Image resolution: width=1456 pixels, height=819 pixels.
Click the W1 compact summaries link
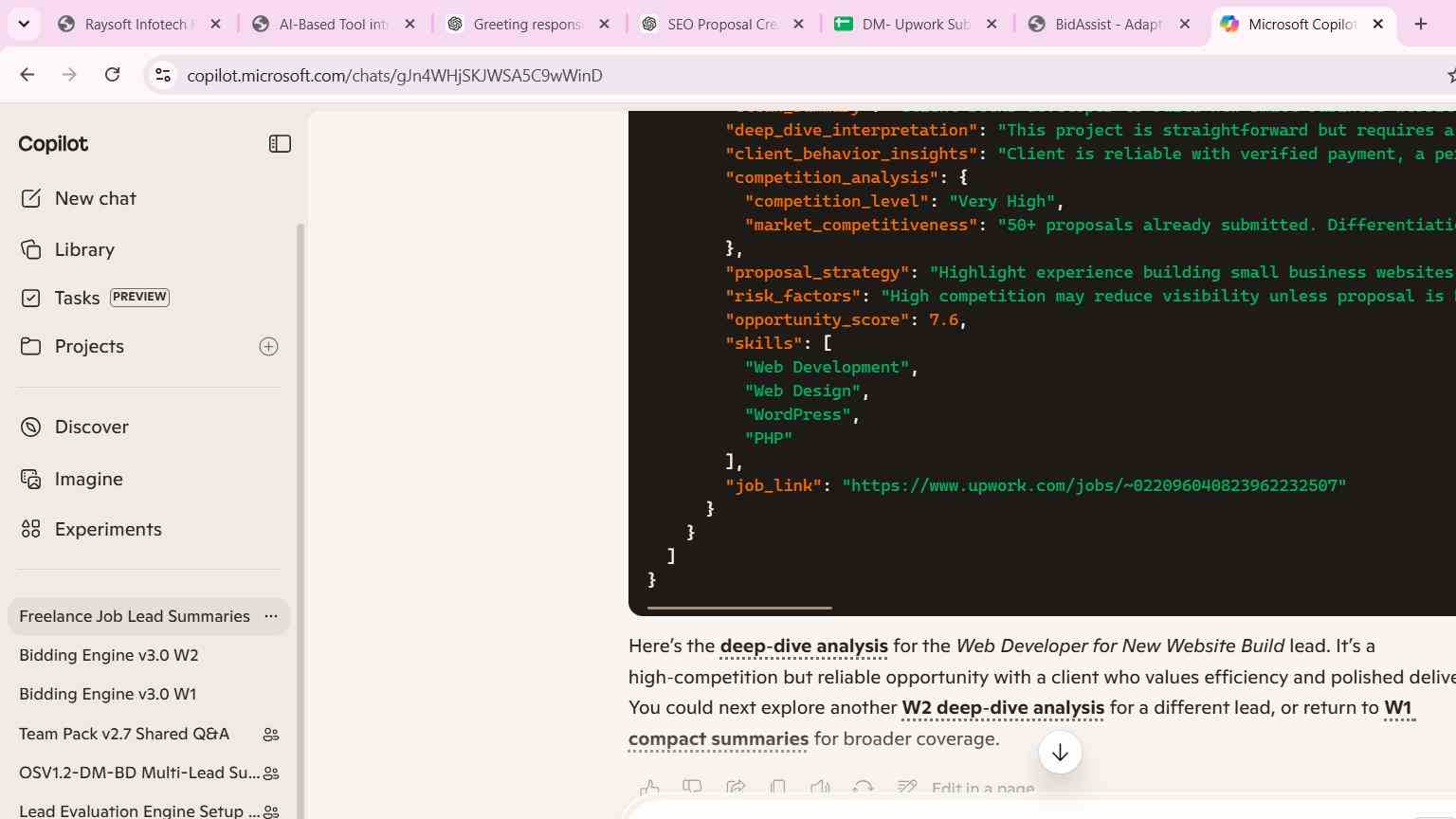1021,723
